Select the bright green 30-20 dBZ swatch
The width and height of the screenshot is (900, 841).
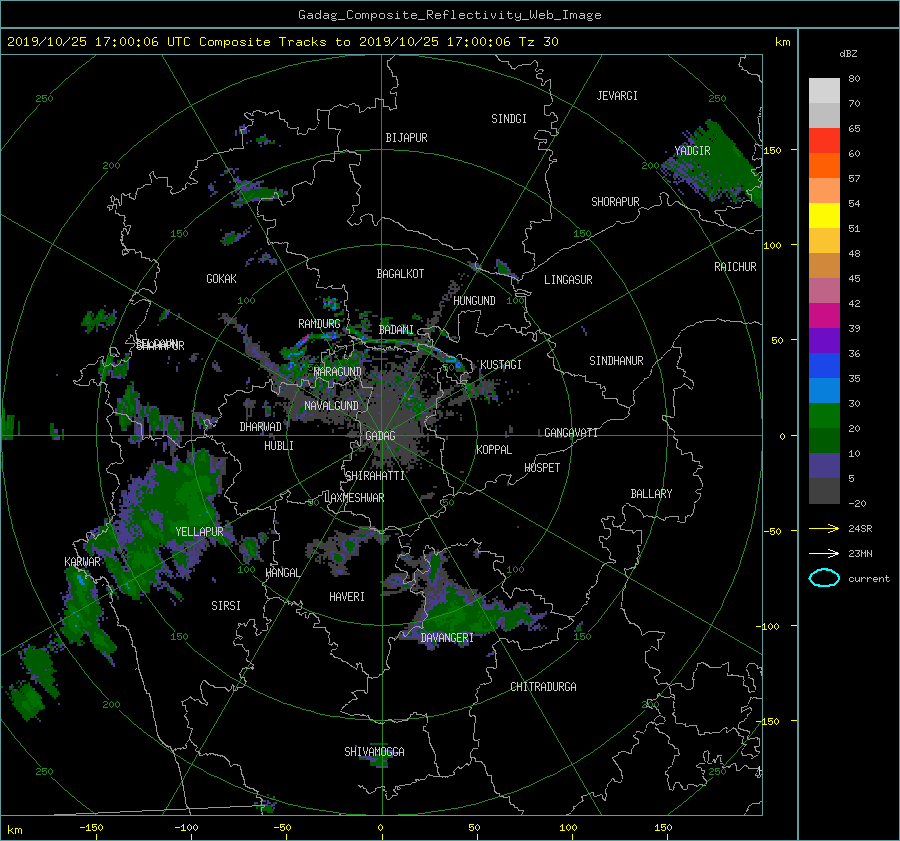click(x=824, y=416)
